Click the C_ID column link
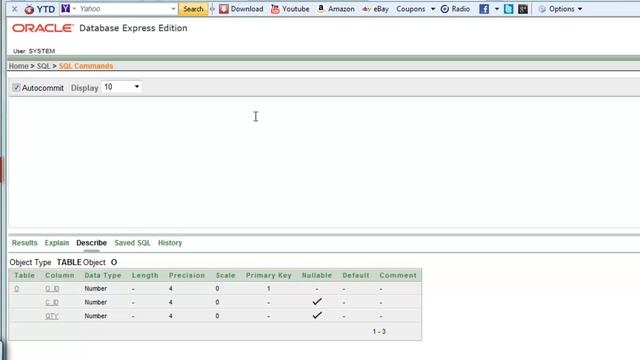The image size is (640, 360). [x=52, y=302]
